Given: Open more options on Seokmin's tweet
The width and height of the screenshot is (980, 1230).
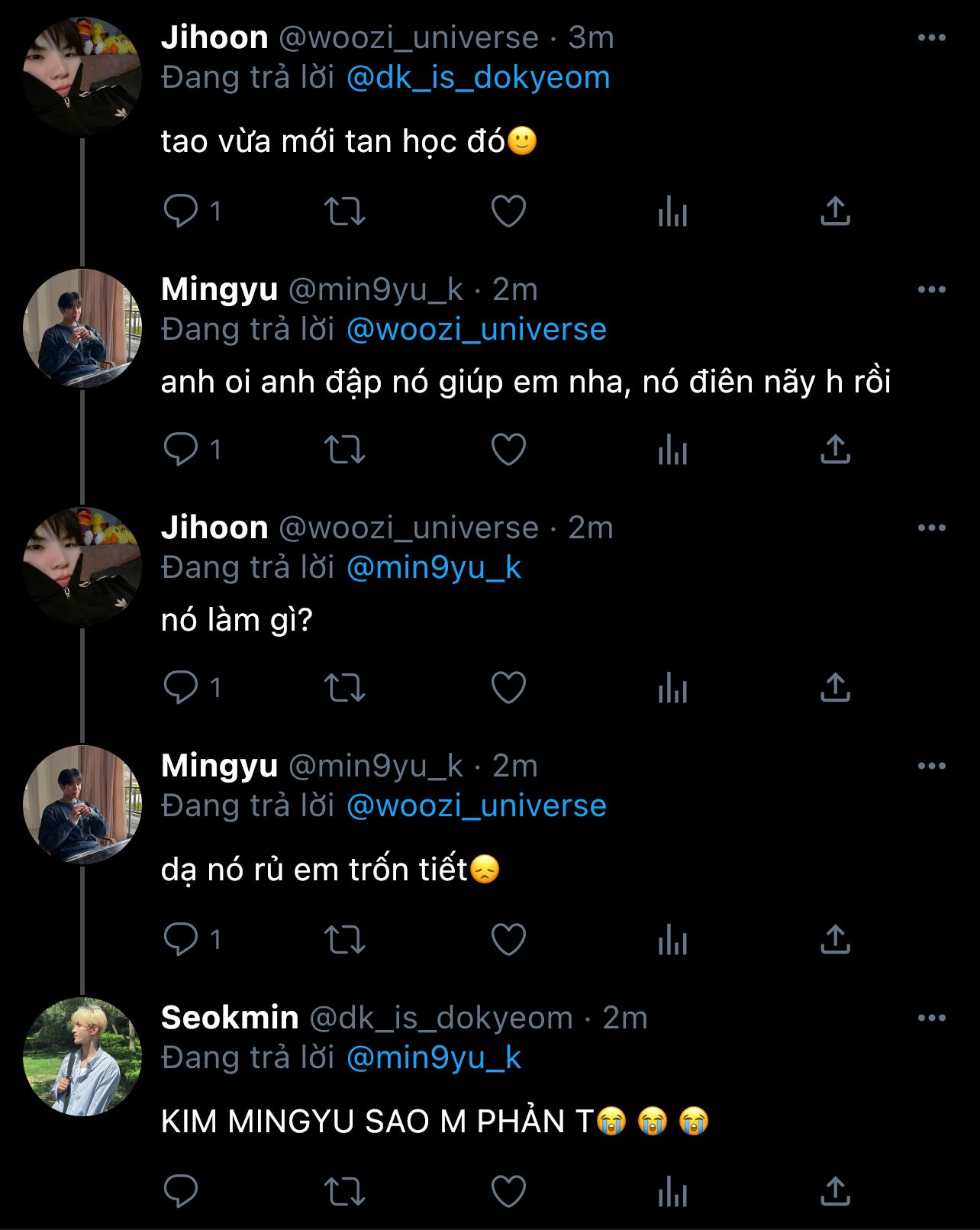Looking at the screenshot, I should coord(931,1018).
